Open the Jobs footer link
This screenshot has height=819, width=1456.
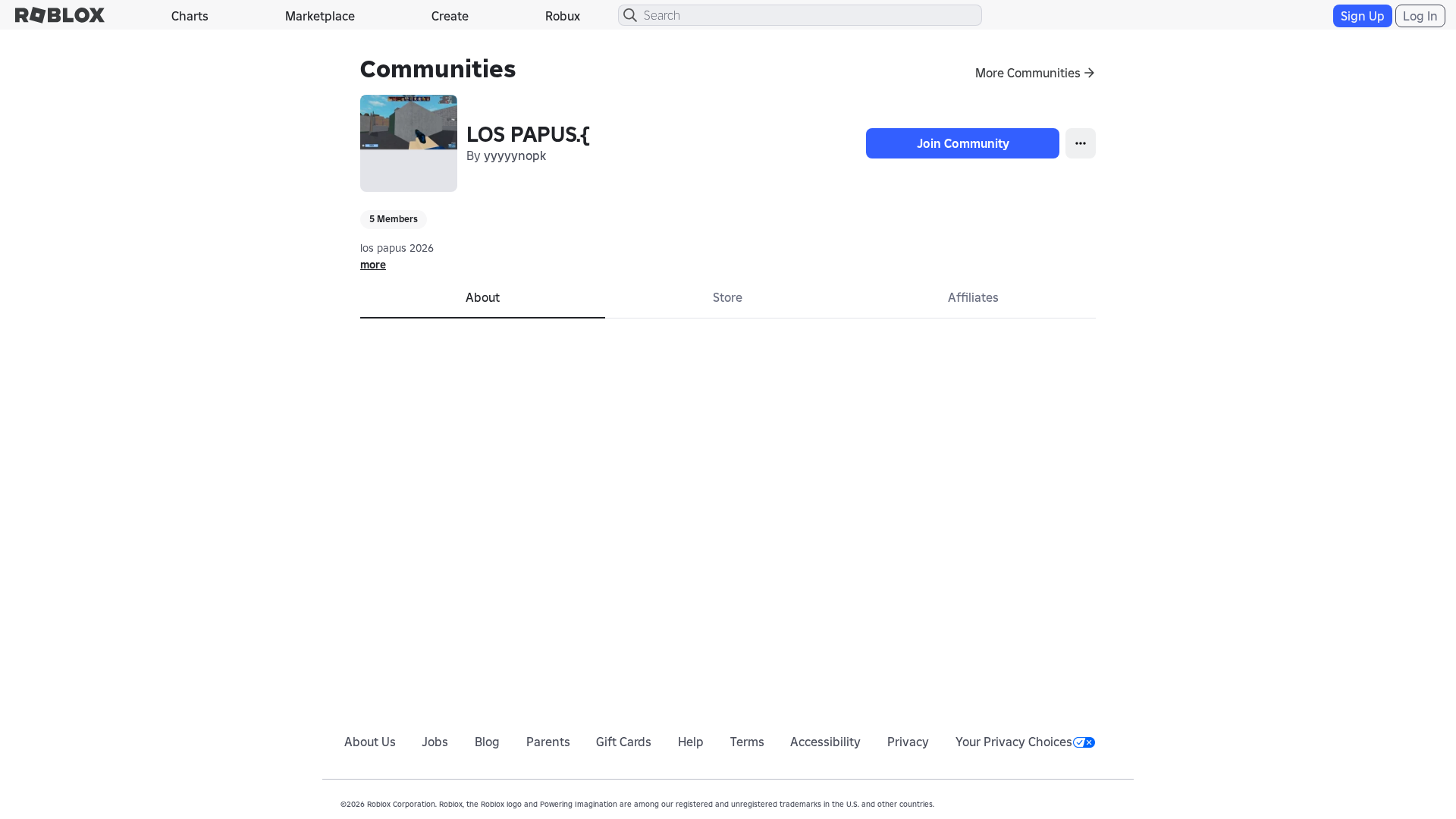[435, 742]
